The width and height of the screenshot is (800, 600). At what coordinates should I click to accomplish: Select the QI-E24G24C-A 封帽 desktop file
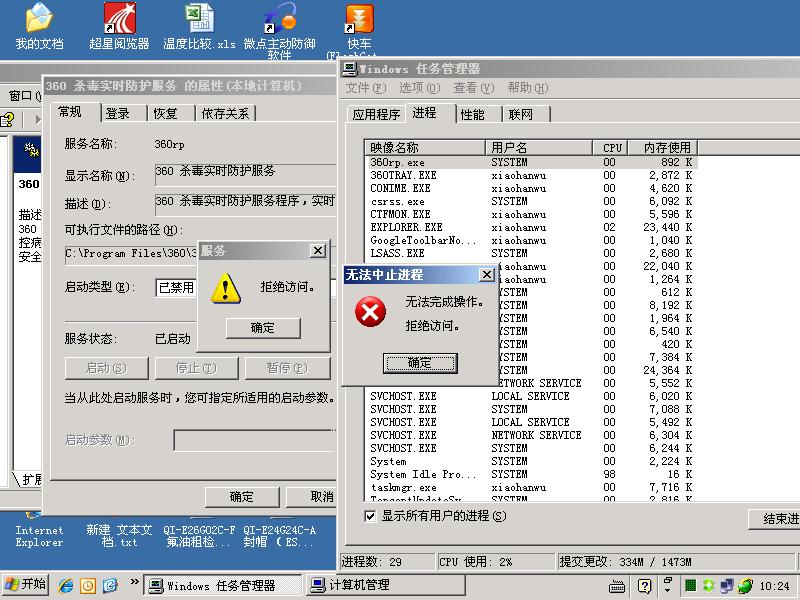click(279, 536)
